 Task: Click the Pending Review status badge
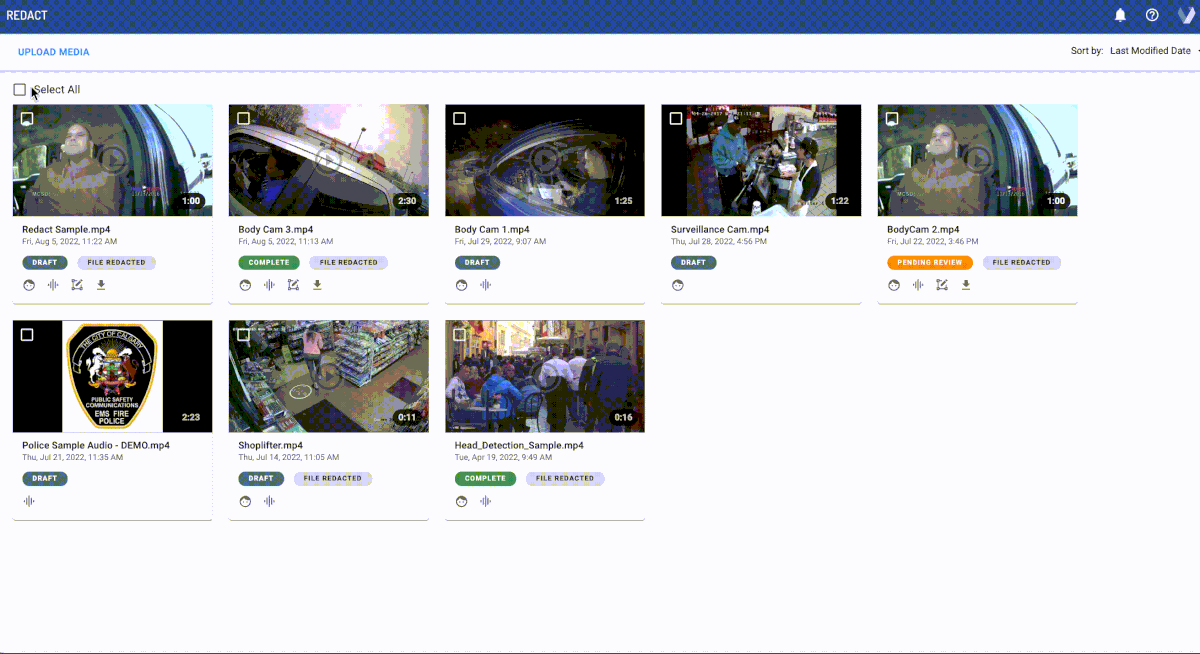(x=929, y=263)
